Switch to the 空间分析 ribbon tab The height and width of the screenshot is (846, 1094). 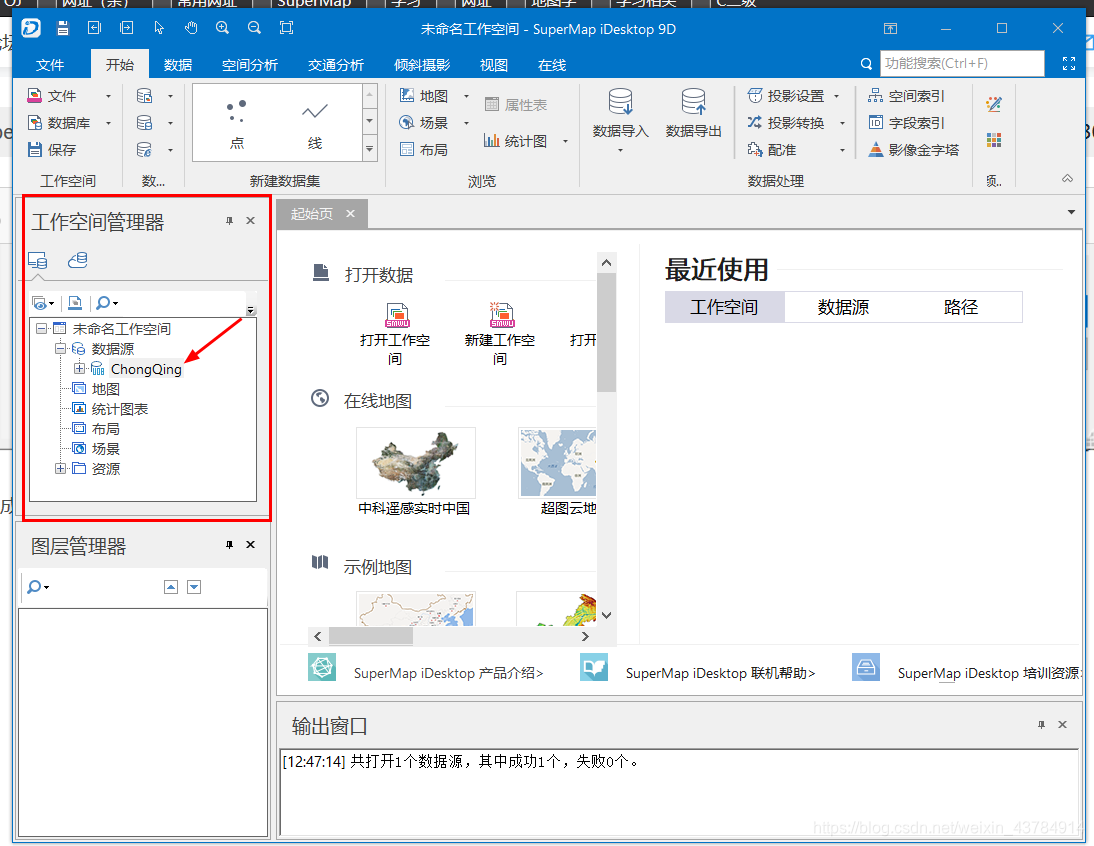250,65
